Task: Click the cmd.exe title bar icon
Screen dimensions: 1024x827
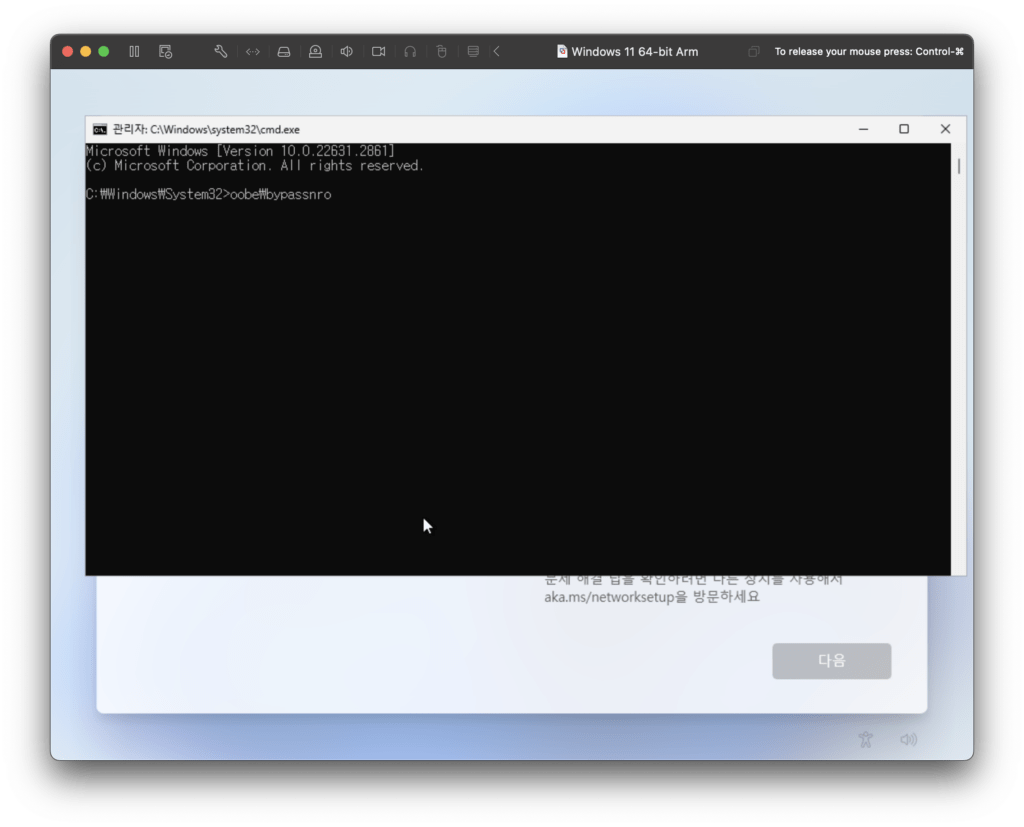Action: (100, 129)
